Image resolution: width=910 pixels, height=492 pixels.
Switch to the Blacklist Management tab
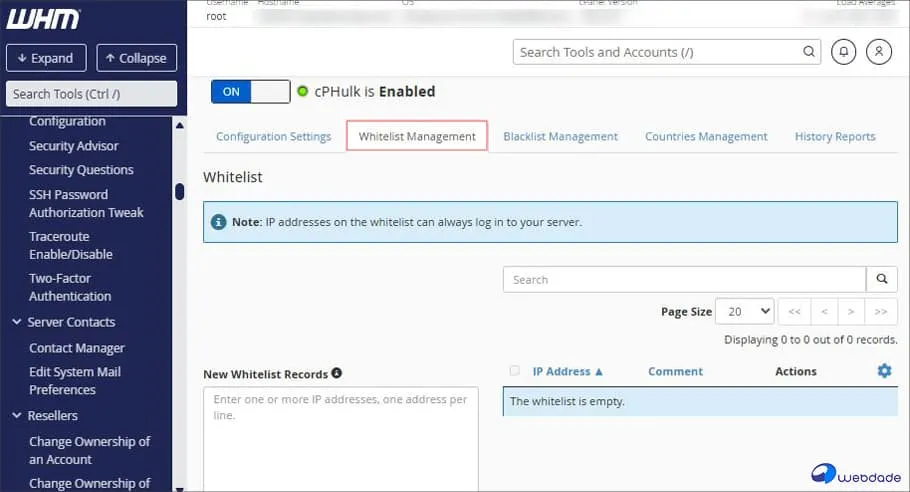tap(560, 137)
